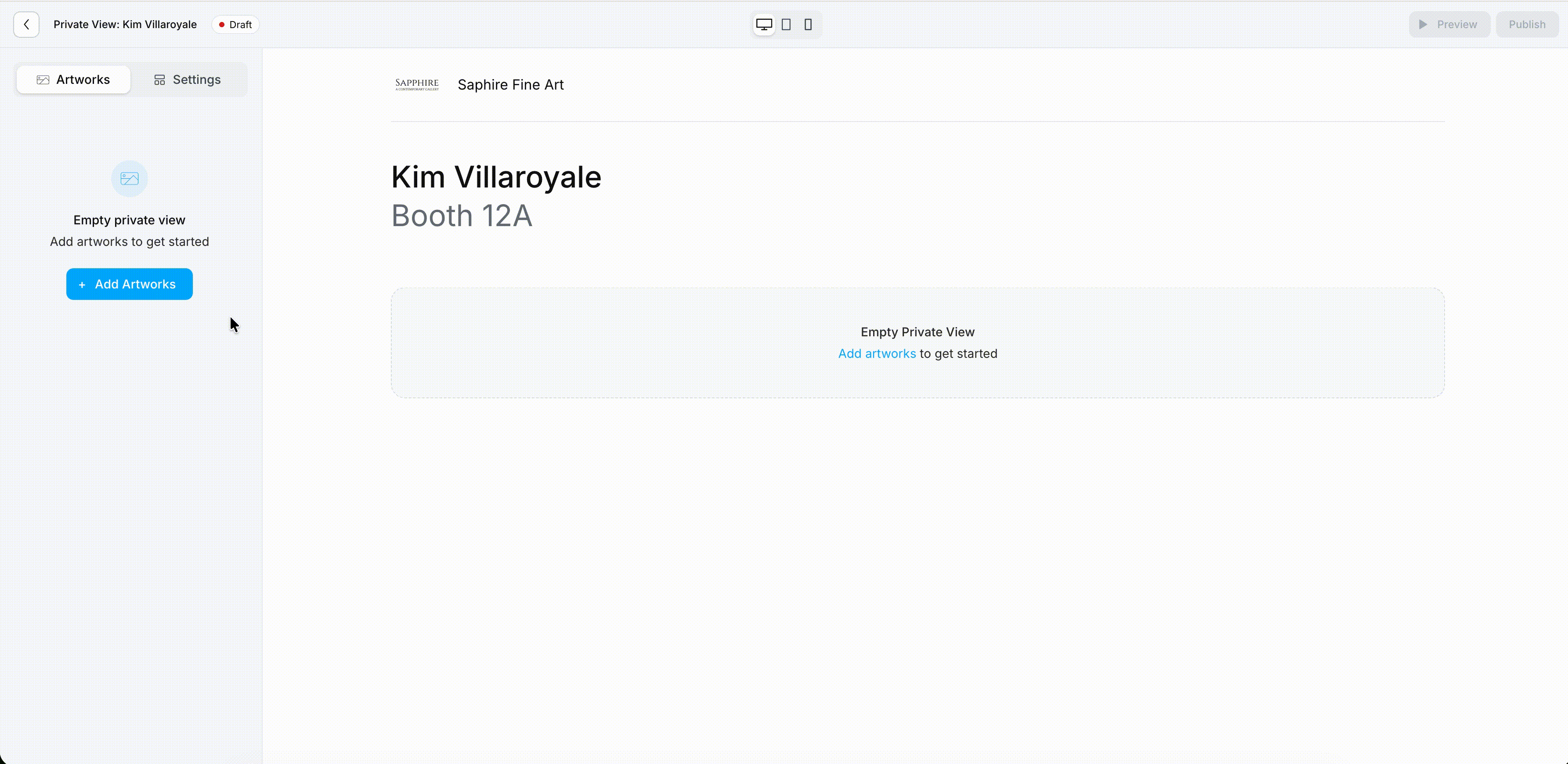The width and height of the screenshot is (1568, 764).
Task: Click the Empty Private View heading in dashed placeholder
Action: coord(918,332)
